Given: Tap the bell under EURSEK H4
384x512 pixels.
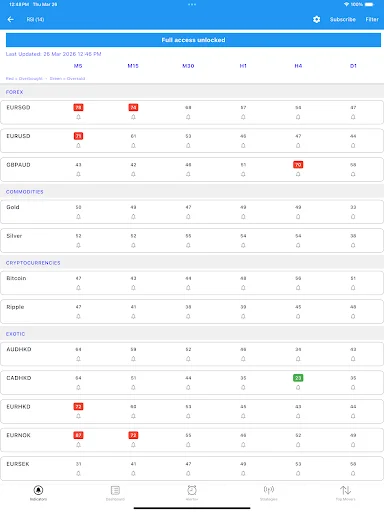Looking at the screenshot, I should click(x=298, y=473).
